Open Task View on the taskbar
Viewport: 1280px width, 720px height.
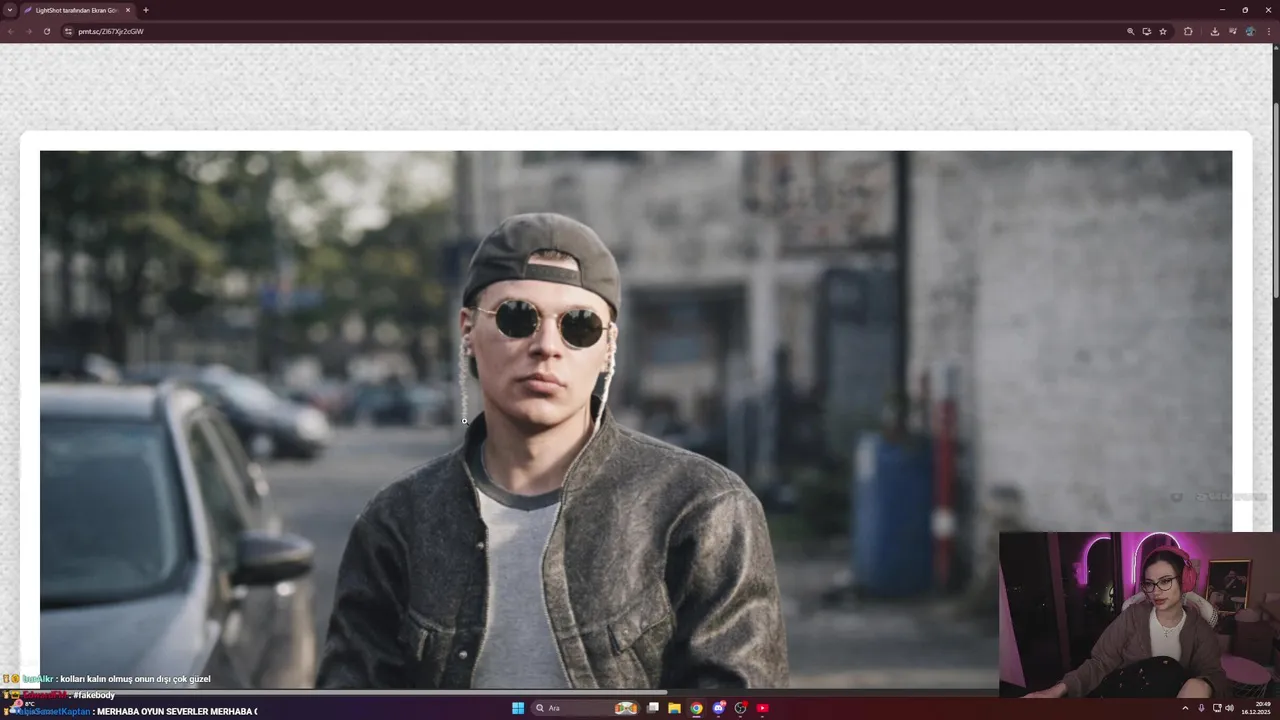[653, 708]
